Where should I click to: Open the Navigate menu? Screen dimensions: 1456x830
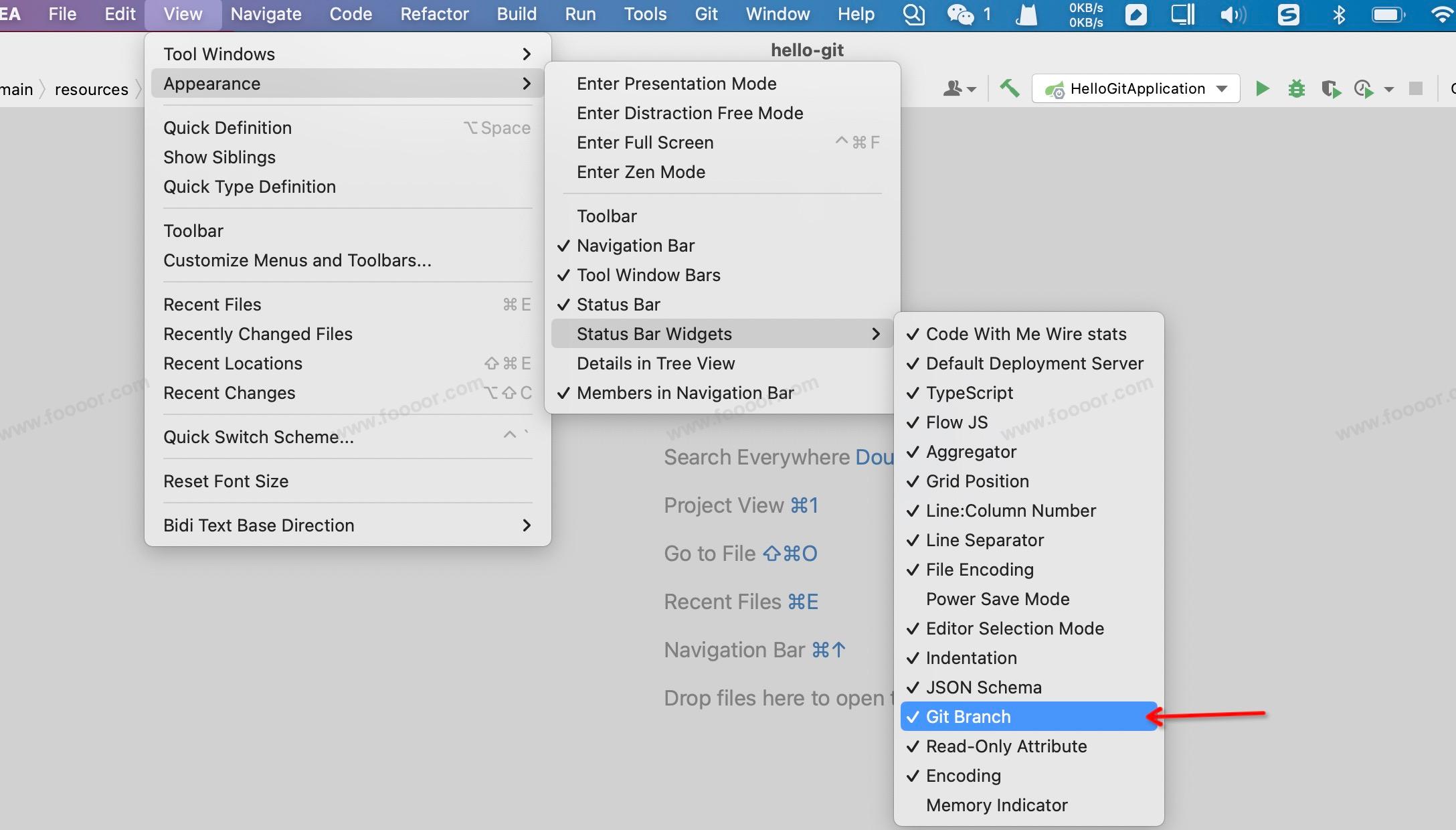pyautogui.click(x=266, y=14)
